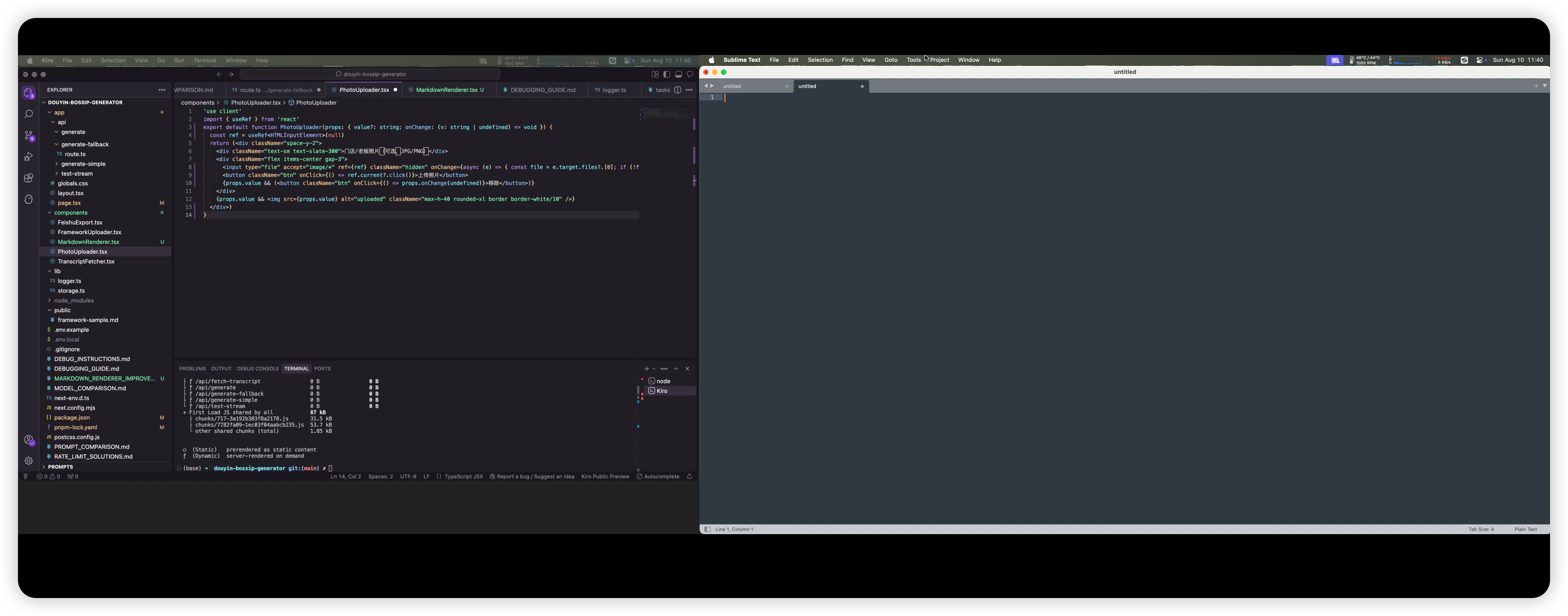Open Sublime Text's Goto menu

pos(890,60)
